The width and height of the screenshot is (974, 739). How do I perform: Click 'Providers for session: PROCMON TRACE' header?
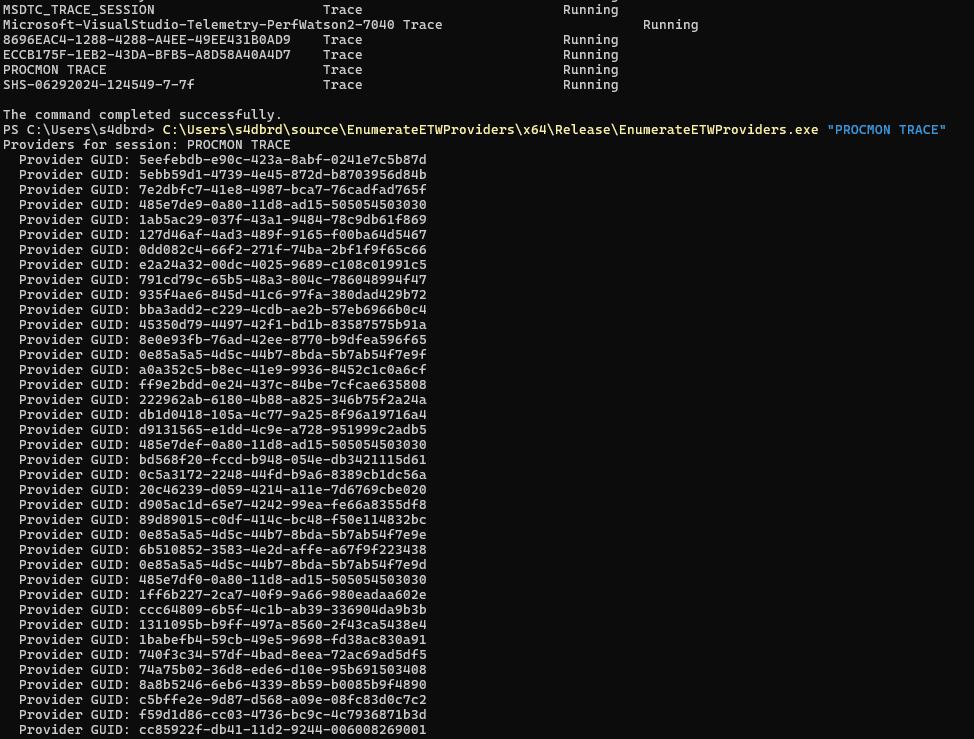147,145
